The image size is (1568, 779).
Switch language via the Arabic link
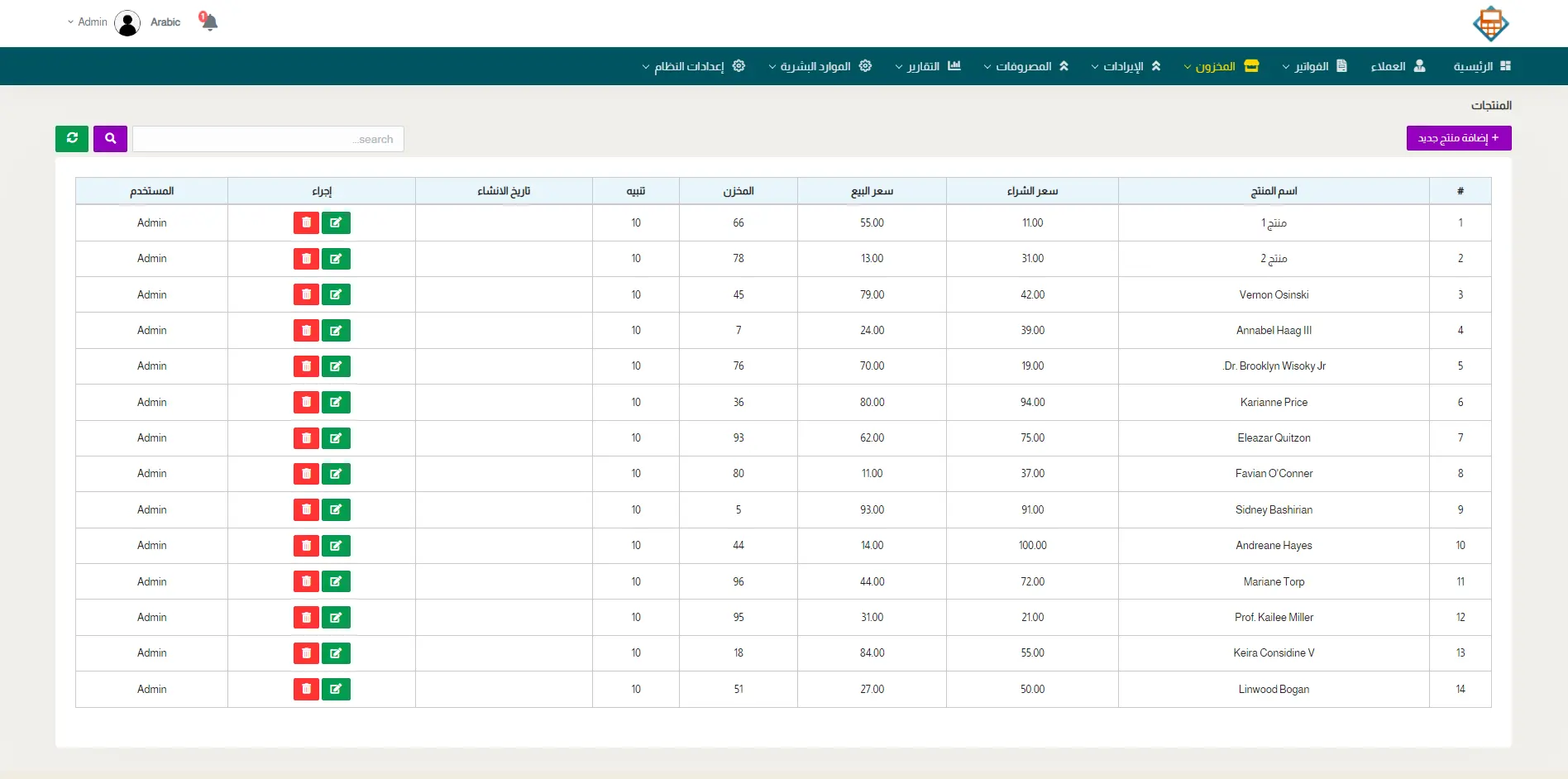[x=165, y=22]
